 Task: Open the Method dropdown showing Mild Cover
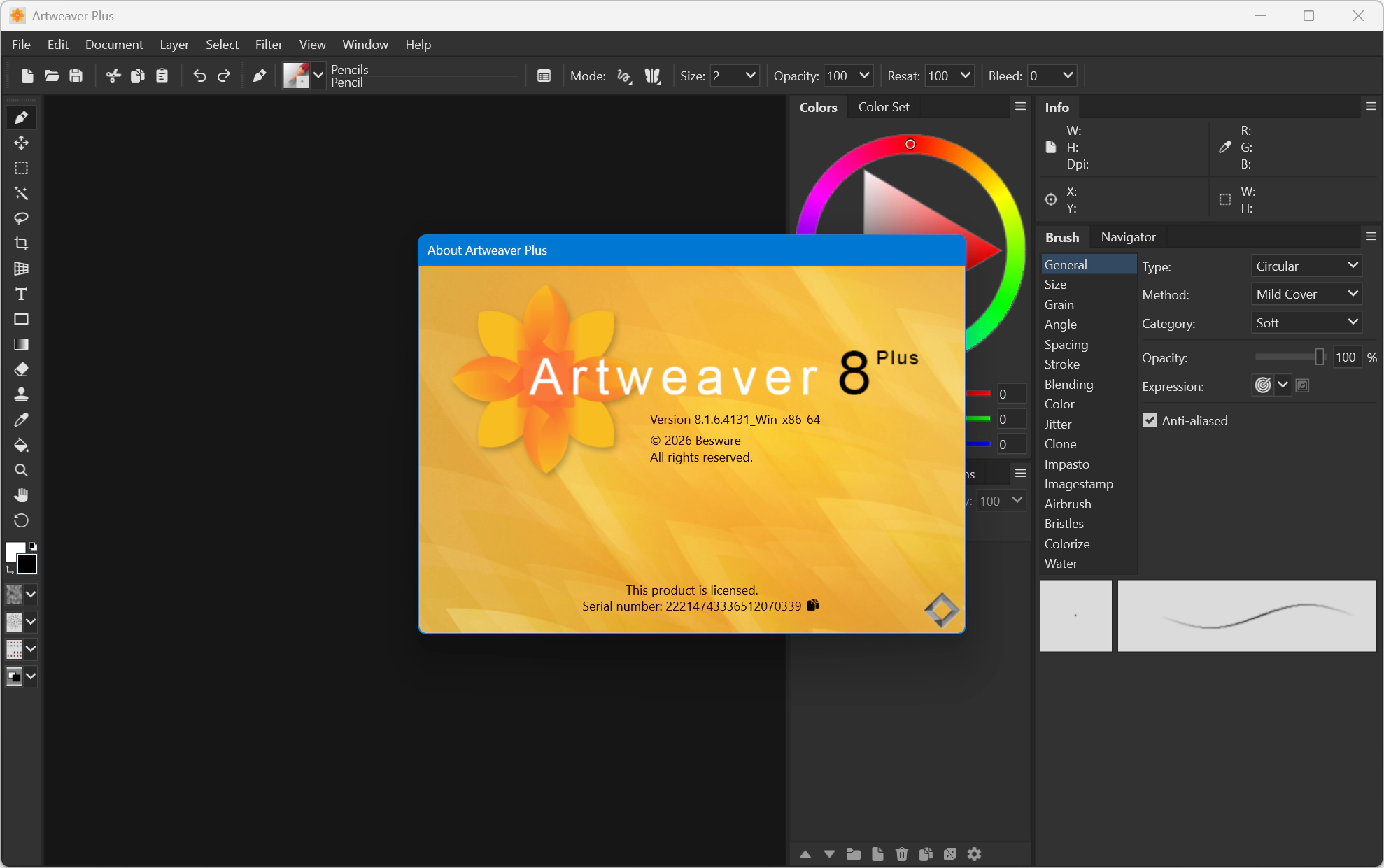(1306, 294)
